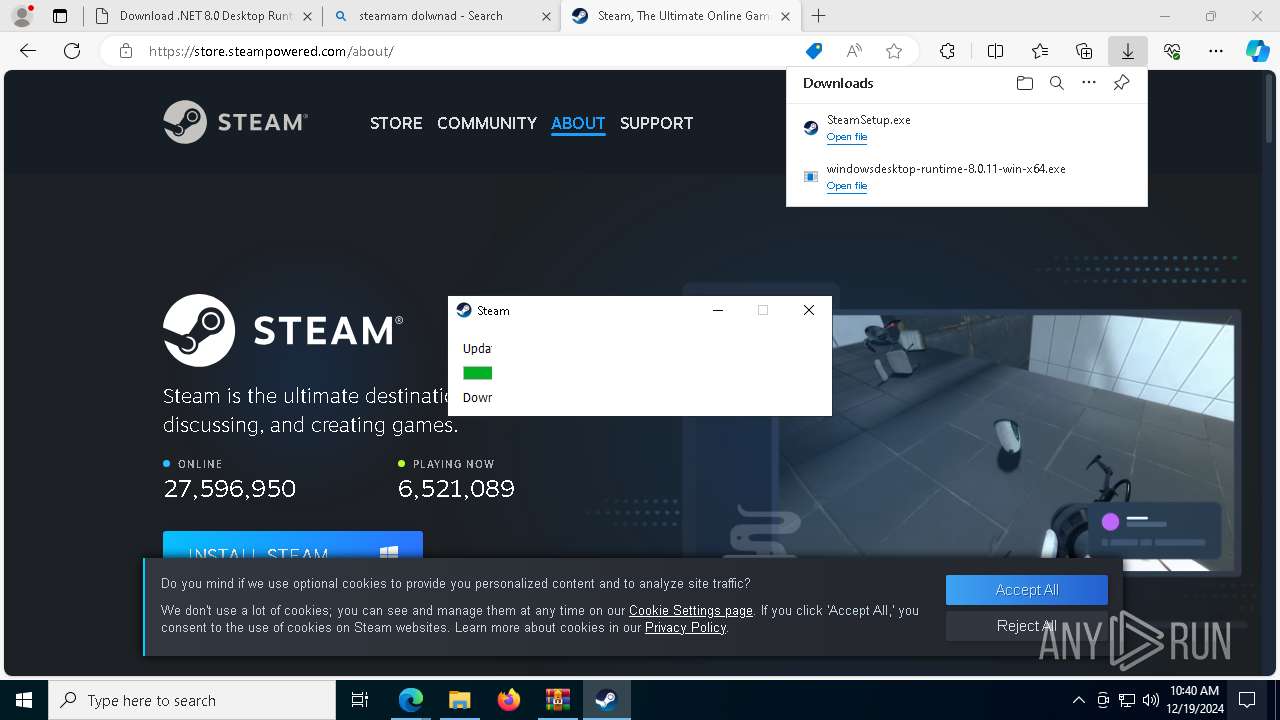The width and height of the screenshot is (1280, 720).
Task: Toggle the Downloads toolbar button
Action: tap(1127, 51)
